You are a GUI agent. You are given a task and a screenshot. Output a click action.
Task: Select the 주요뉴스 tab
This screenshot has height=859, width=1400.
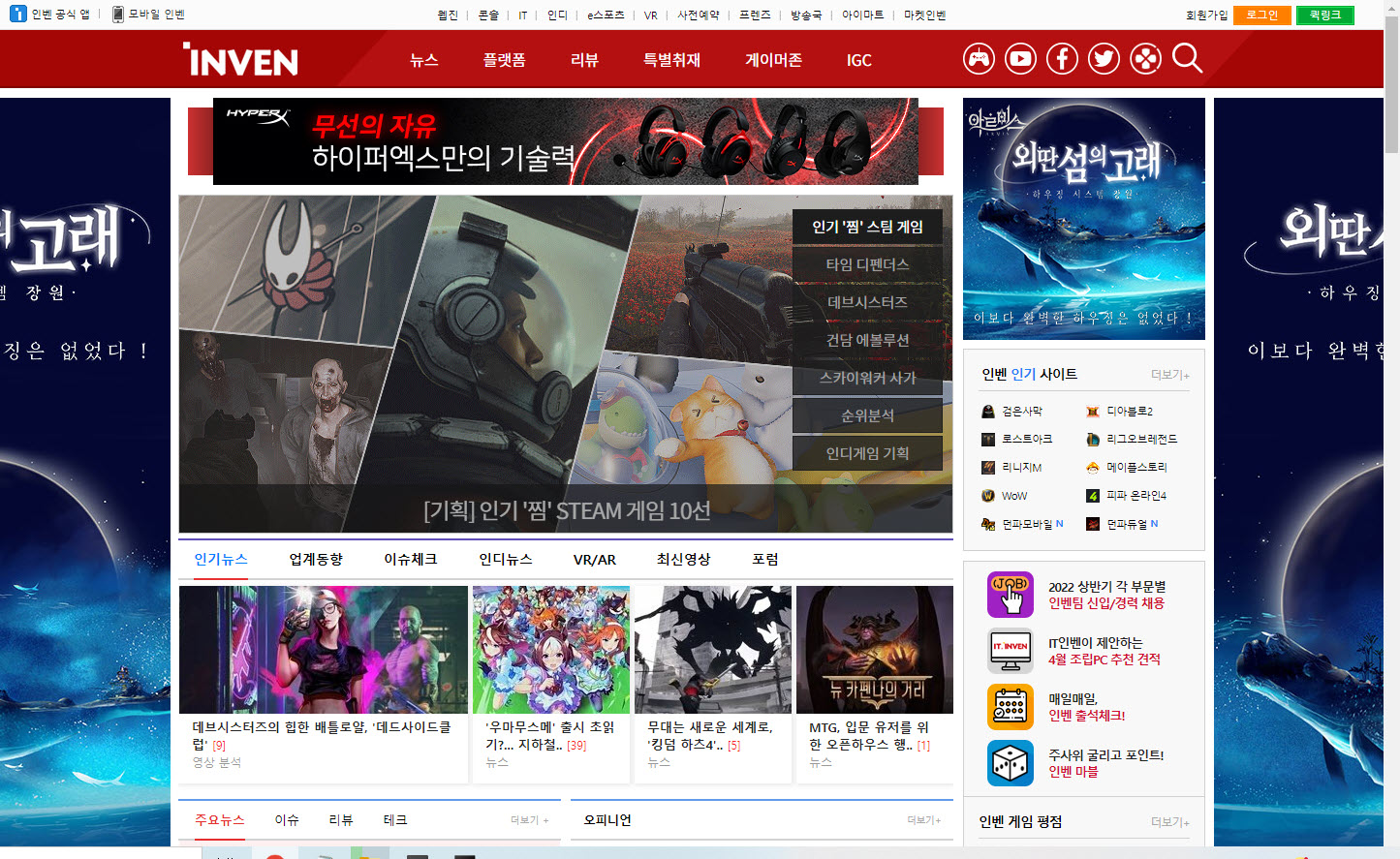click(220, 820)
